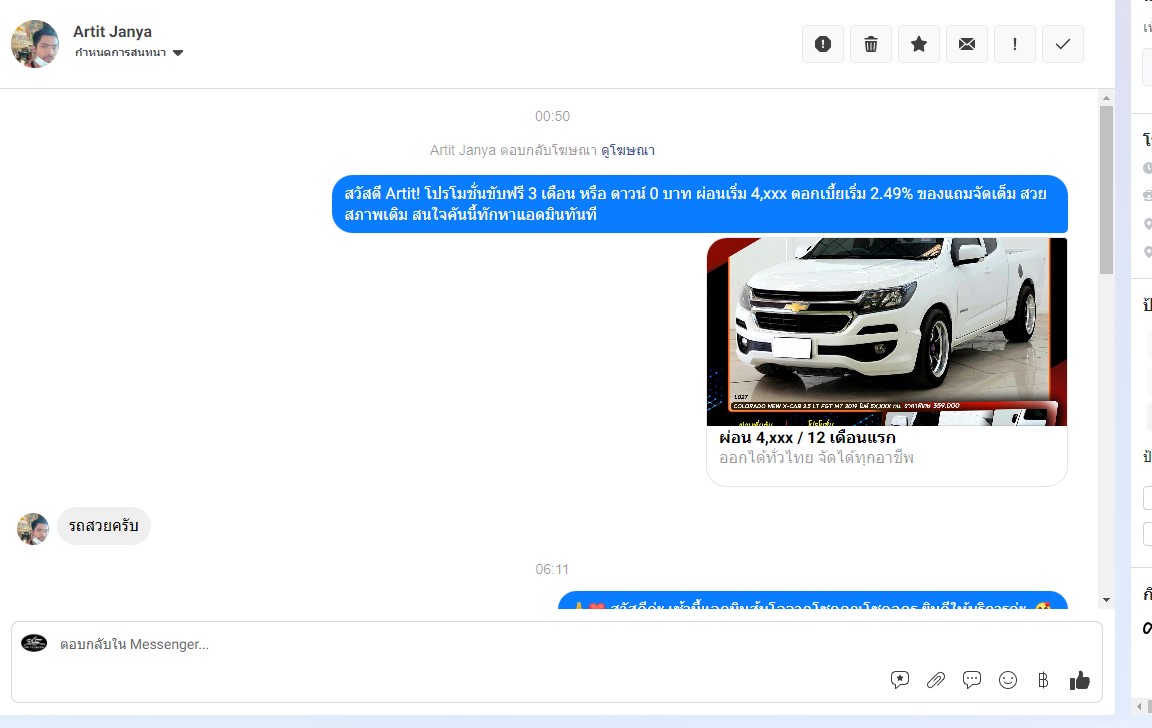
Task: Click the chat scrollbar up arrow
Action: pyautogui.click(x=1106, y=98)
